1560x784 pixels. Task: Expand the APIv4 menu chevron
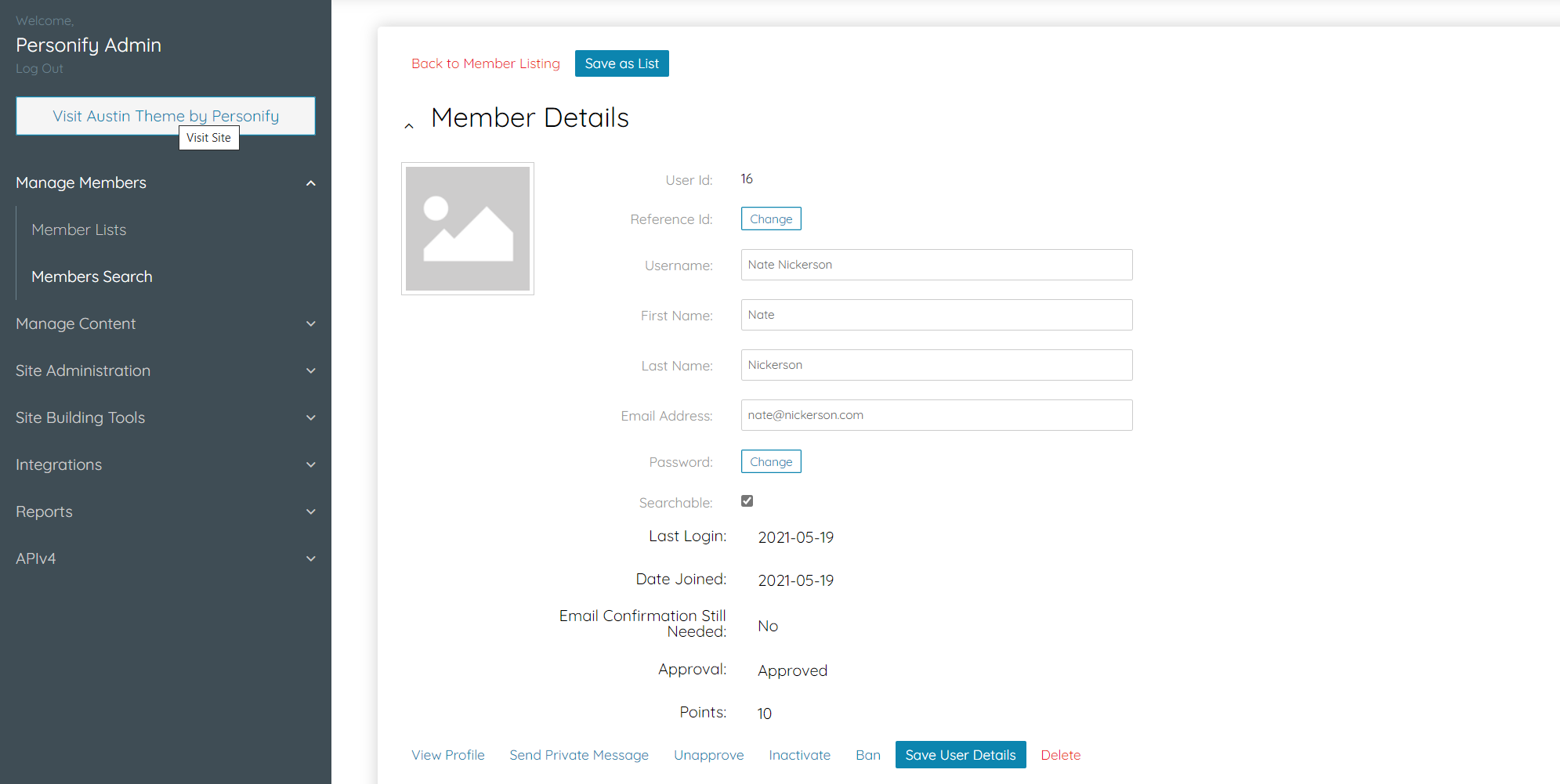point(311,558)
